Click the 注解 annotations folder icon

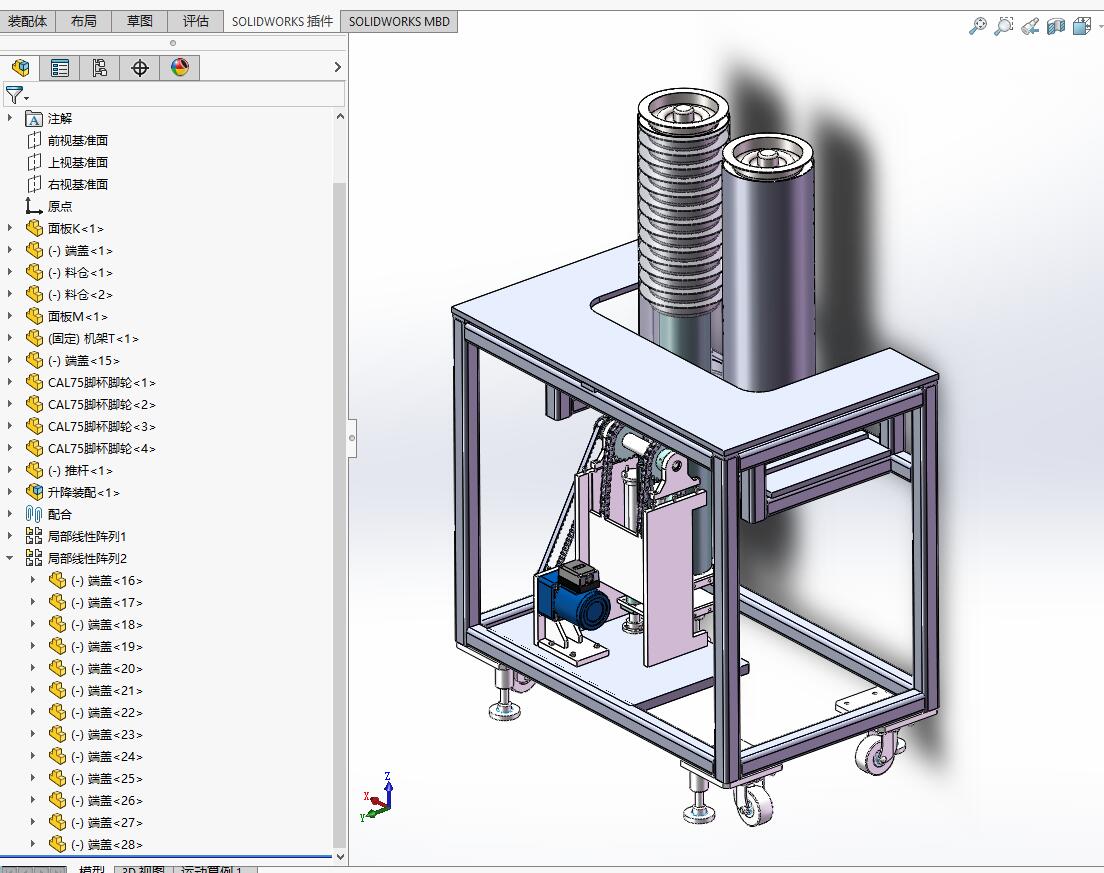point(34,118)
